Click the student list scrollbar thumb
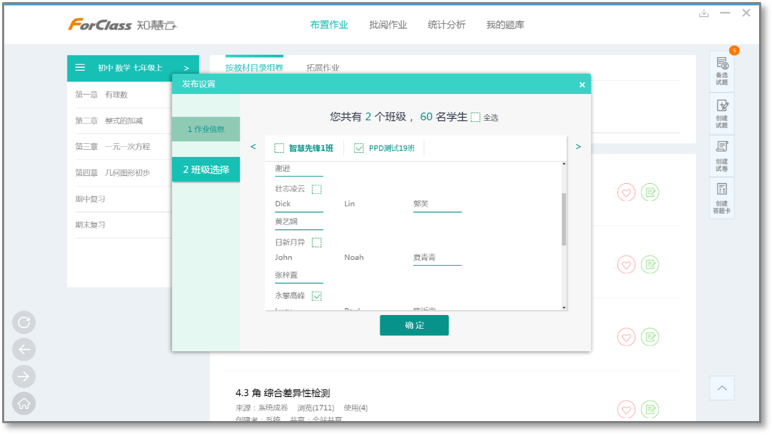This screenshot has width=772, height=435. [564, 219]
